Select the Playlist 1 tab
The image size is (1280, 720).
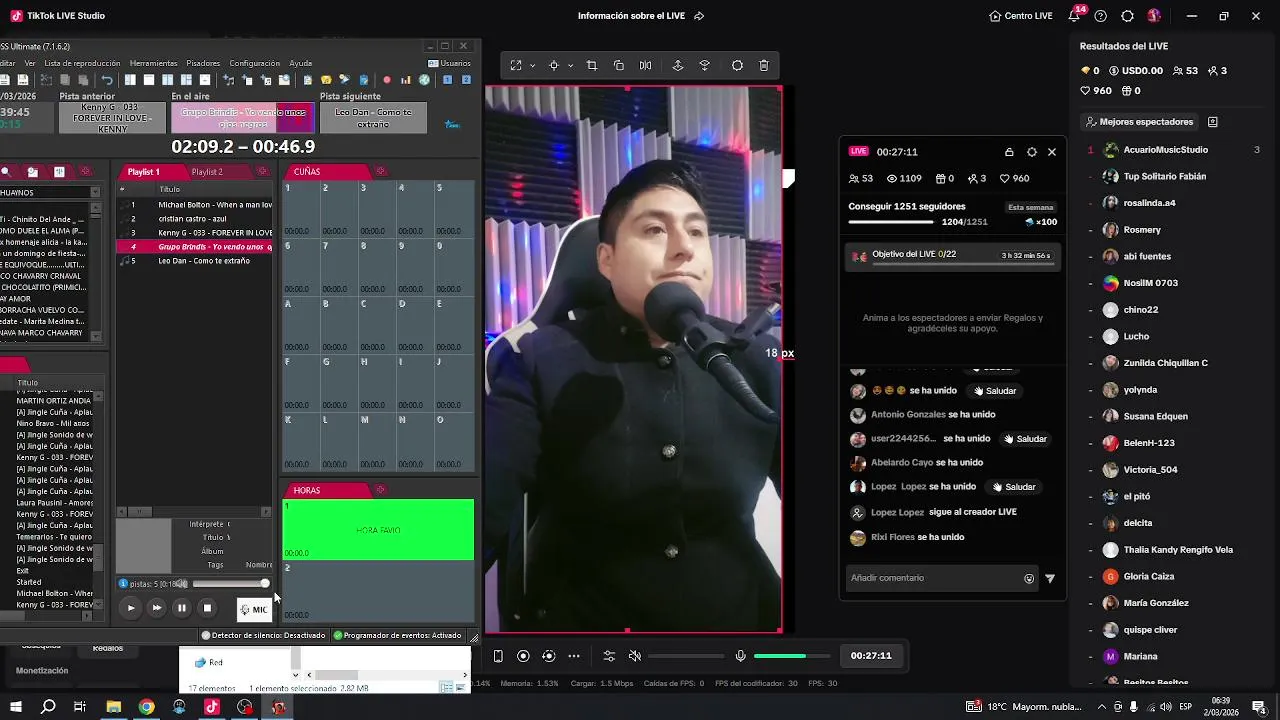pos(143,172)
